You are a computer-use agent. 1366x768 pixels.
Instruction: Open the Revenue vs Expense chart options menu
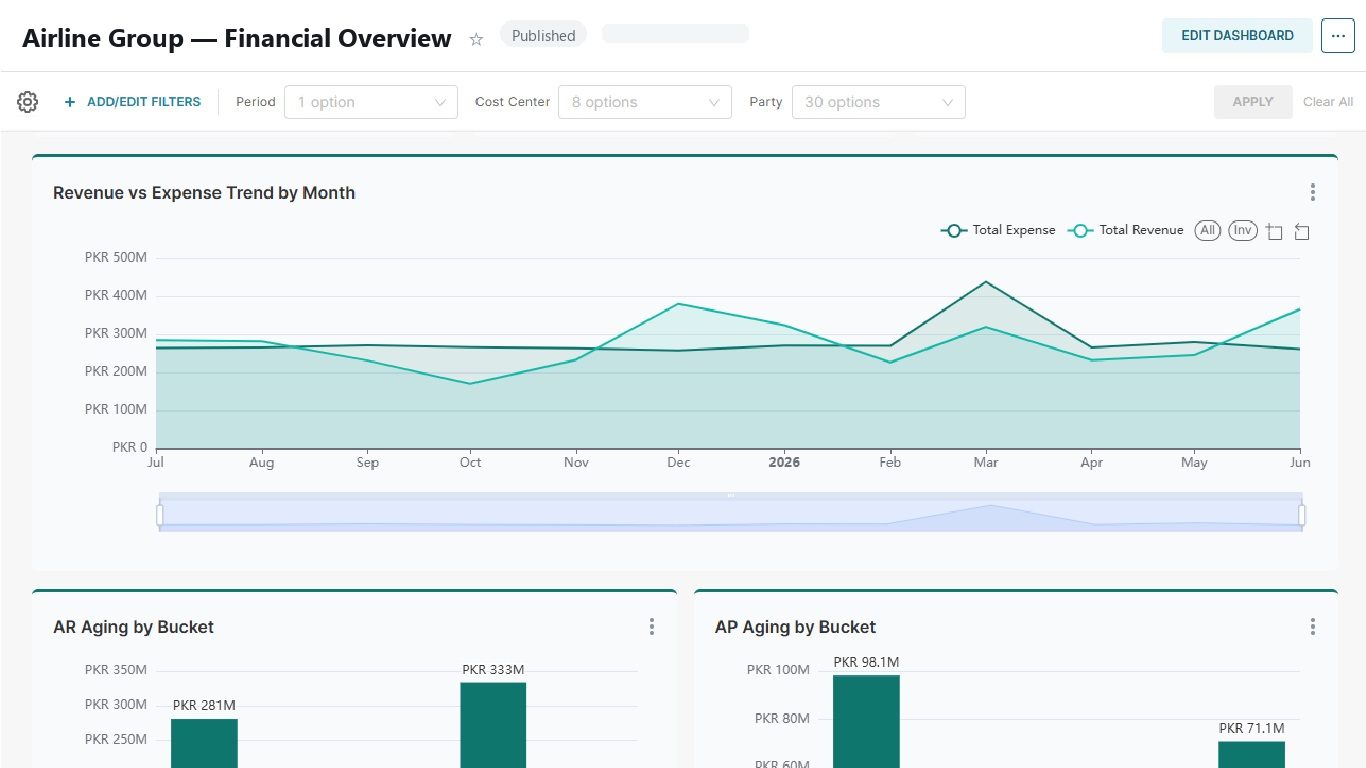(x=1312, y=192)
